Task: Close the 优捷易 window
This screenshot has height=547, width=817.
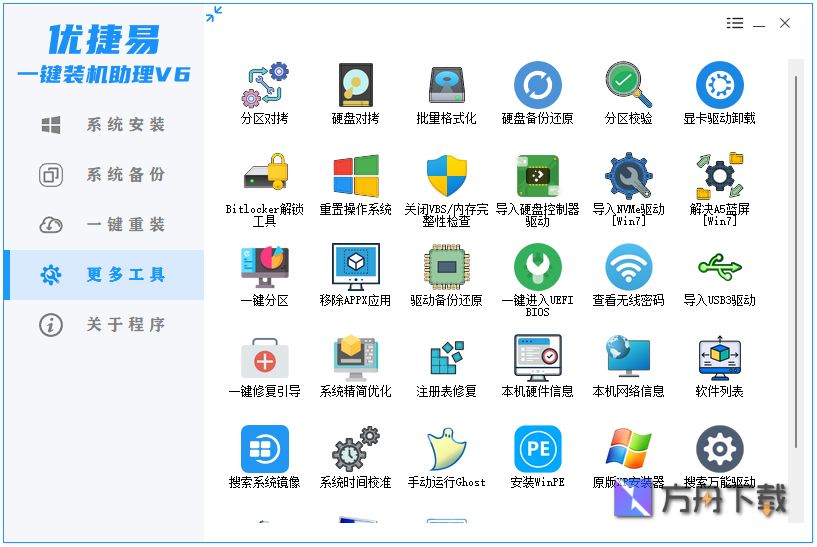Action: coord(785,23)
